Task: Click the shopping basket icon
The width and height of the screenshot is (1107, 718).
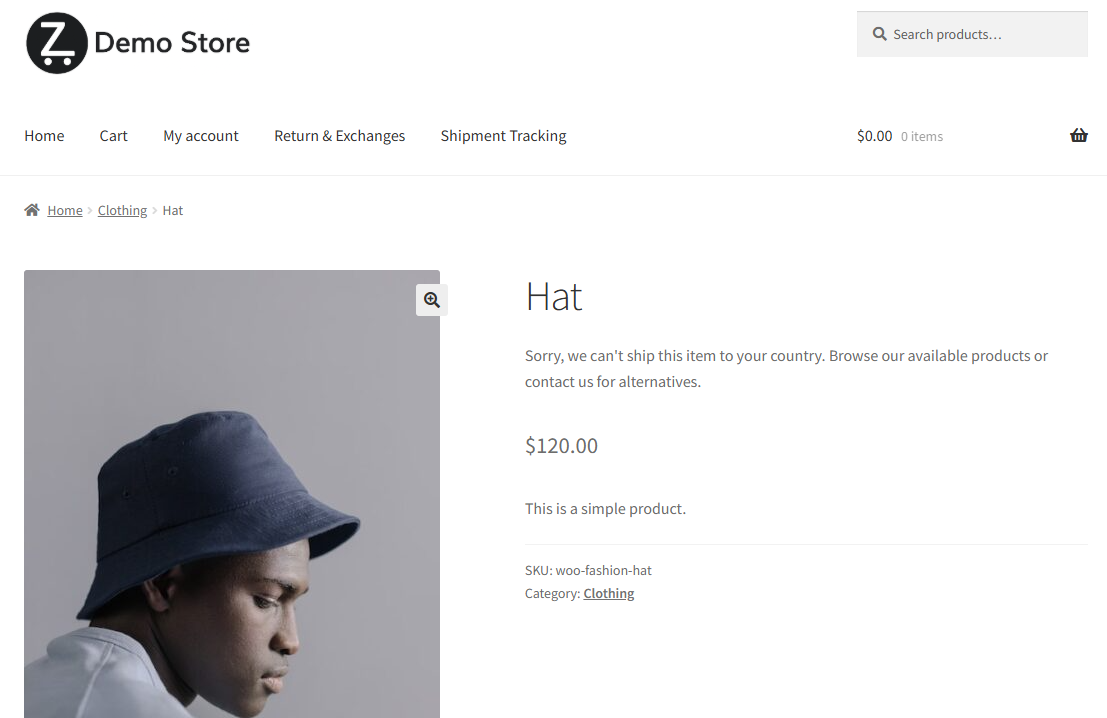Action: coord(1079,136)
